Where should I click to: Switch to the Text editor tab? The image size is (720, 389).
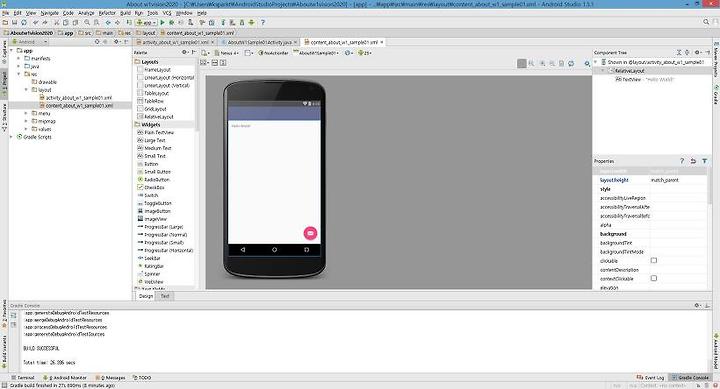[x=165, y=296]
